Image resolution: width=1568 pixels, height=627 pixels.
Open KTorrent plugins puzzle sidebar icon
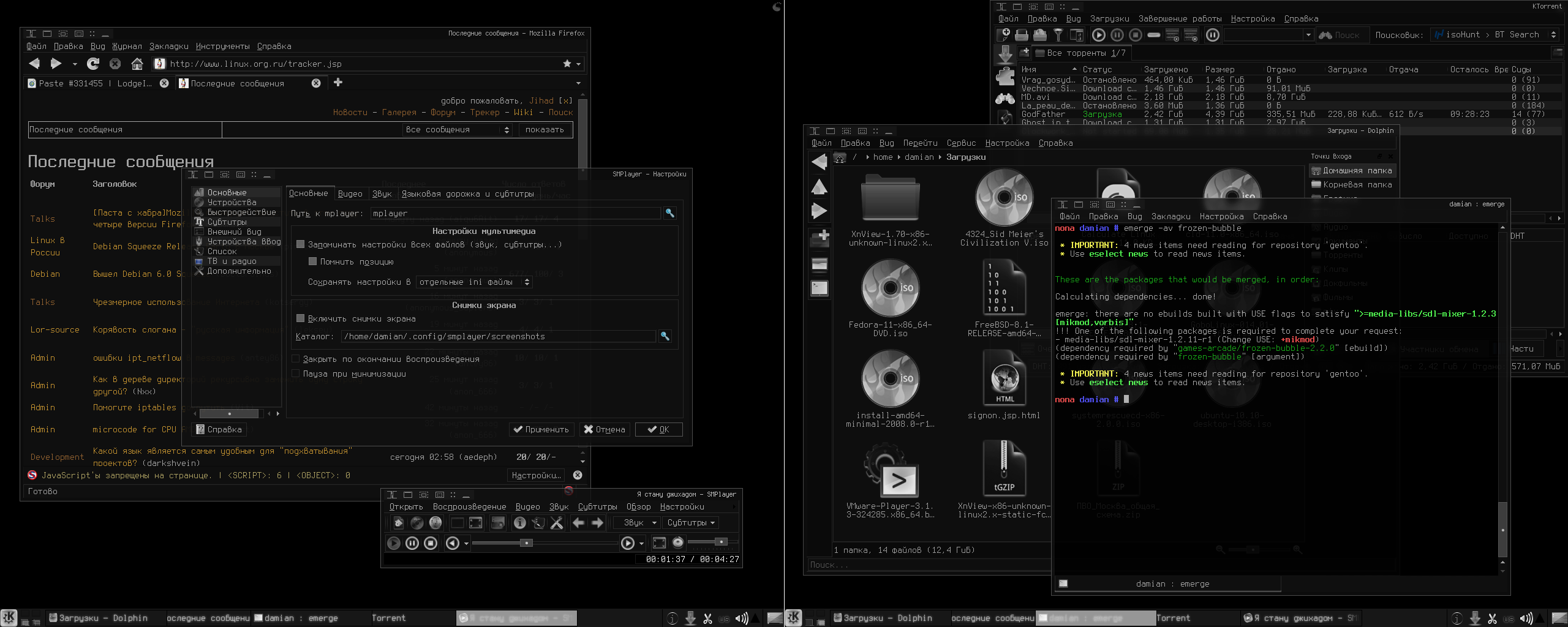1005,77
